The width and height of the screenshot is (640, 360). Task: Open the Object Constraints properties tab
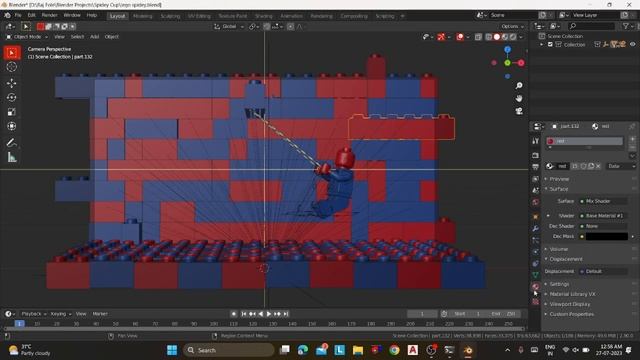[x=535, y=264]
